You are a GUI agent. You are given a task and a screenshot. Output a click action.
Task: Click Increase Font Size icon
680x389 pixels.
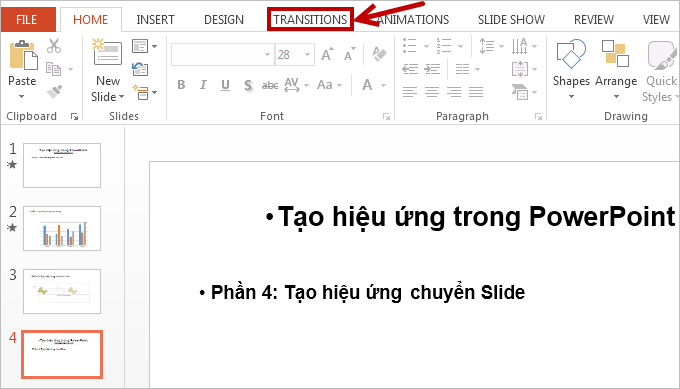coord(327,54)
